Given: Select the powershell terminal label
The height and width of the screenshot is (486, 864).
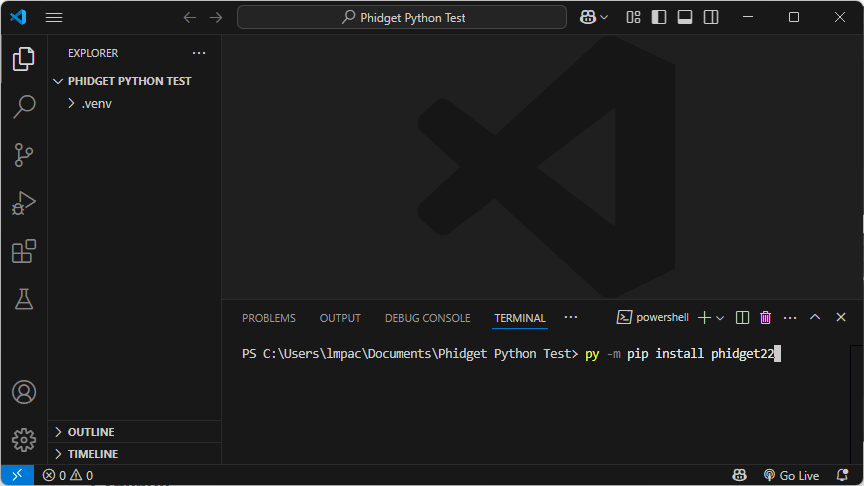Looking at the screenshot, I should (x=653, y=317).
